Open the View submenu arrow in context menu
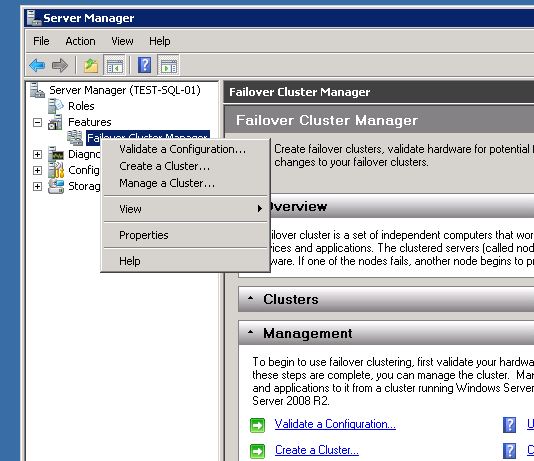The image size is (534, 461). tap(260, 208)
